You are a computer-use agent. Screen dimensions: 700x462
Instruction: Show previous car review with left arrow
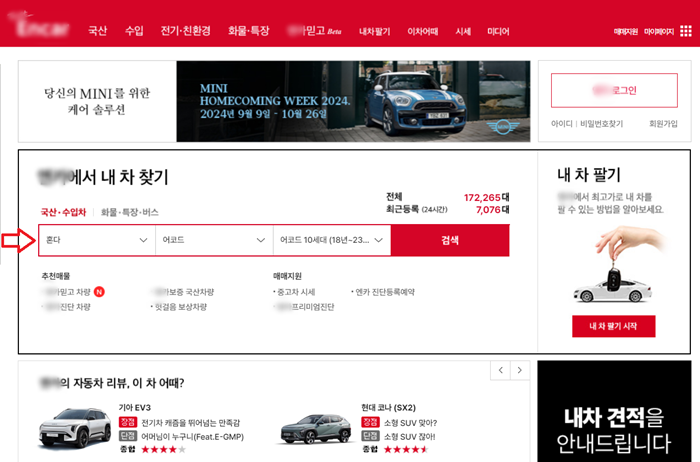coord(500,370)
